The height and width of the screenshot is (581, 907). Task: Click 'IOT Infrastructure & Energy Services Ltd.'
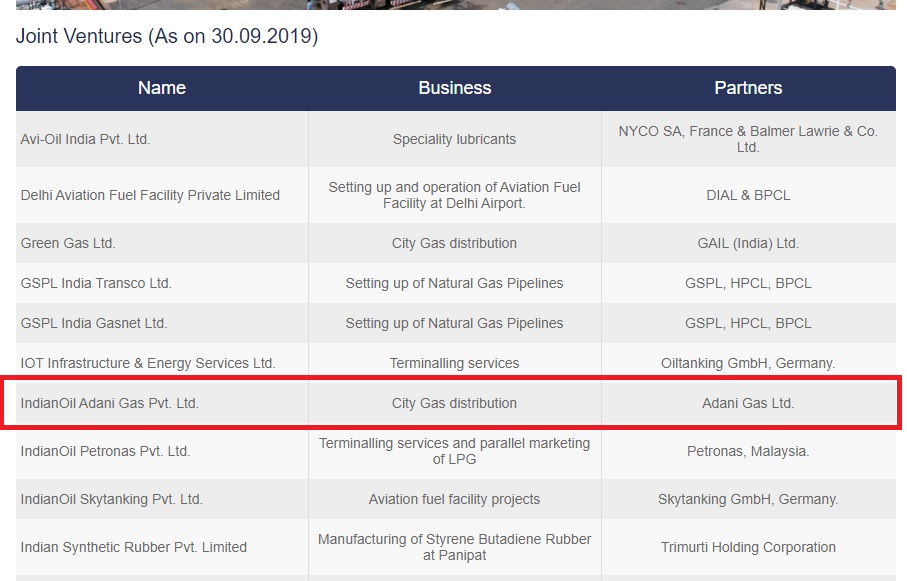click(162, 363)
